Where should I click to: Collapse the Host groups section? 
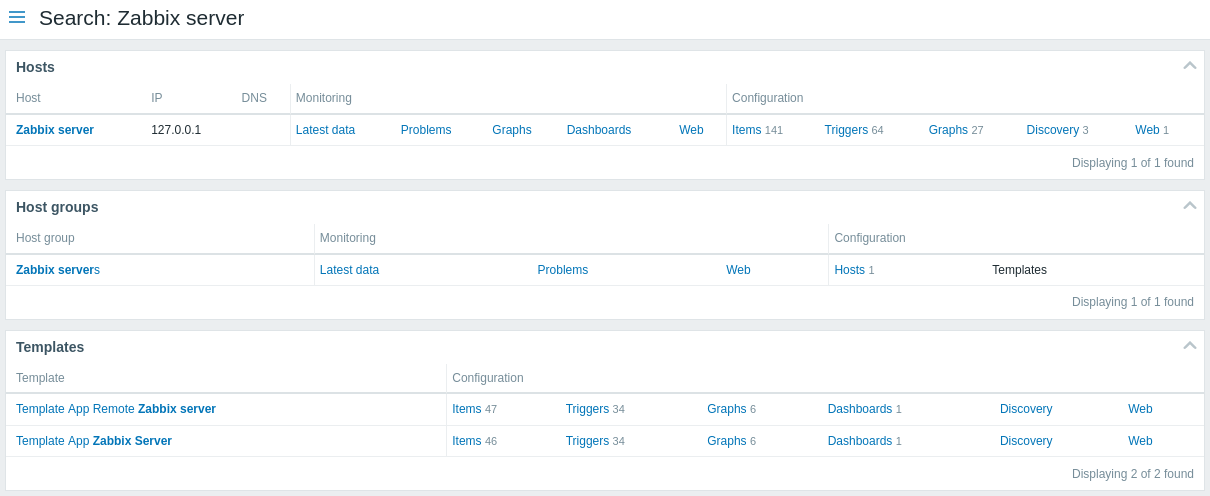point(1190,206)
